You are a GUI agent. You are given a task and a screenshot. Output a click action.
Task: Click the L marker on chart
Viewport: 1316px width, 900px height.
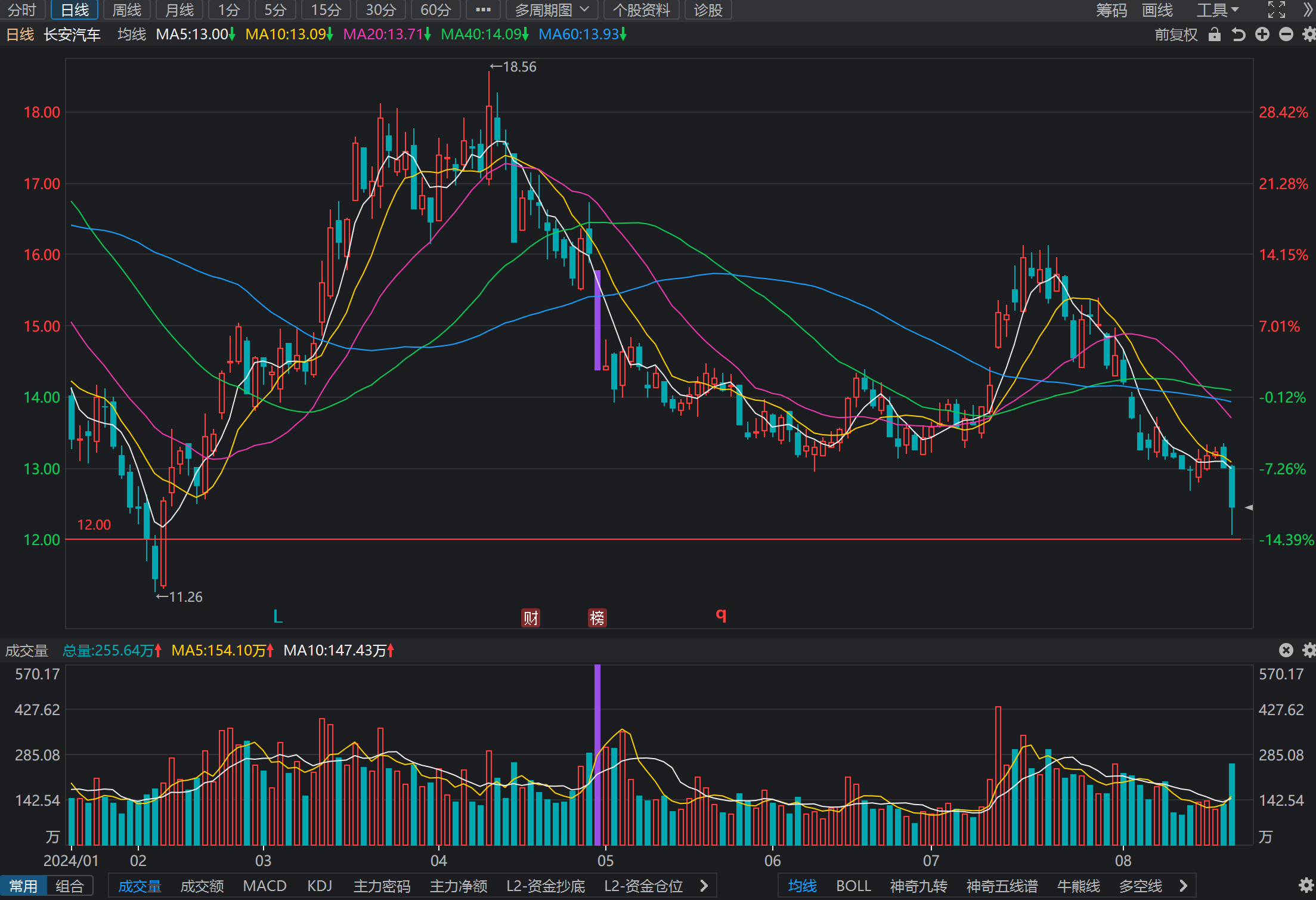(x=278, y=617)
